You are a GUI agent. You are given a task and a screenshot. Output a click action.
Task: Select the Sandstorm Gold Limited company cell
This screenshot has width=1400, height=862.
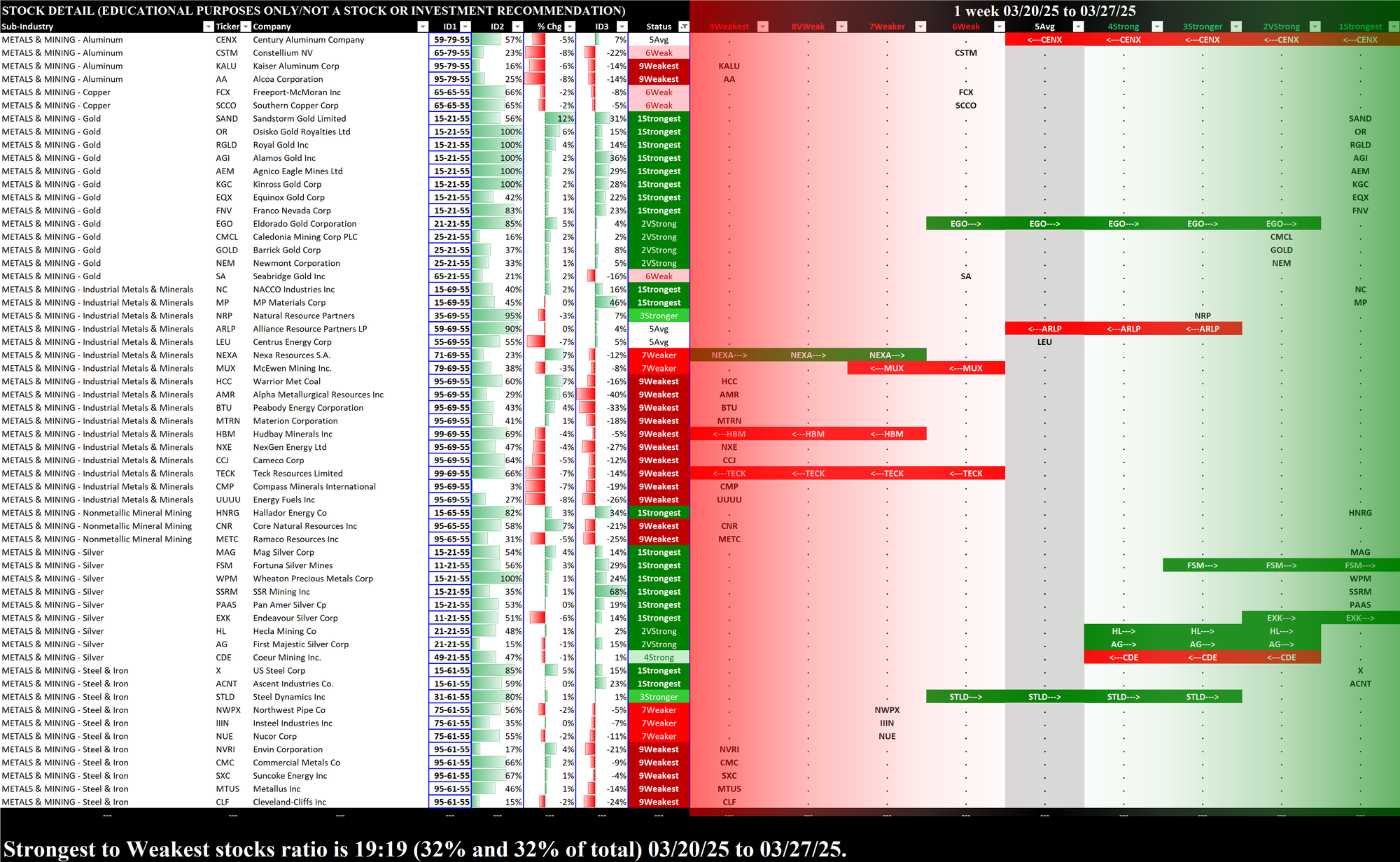click(300, 119)
